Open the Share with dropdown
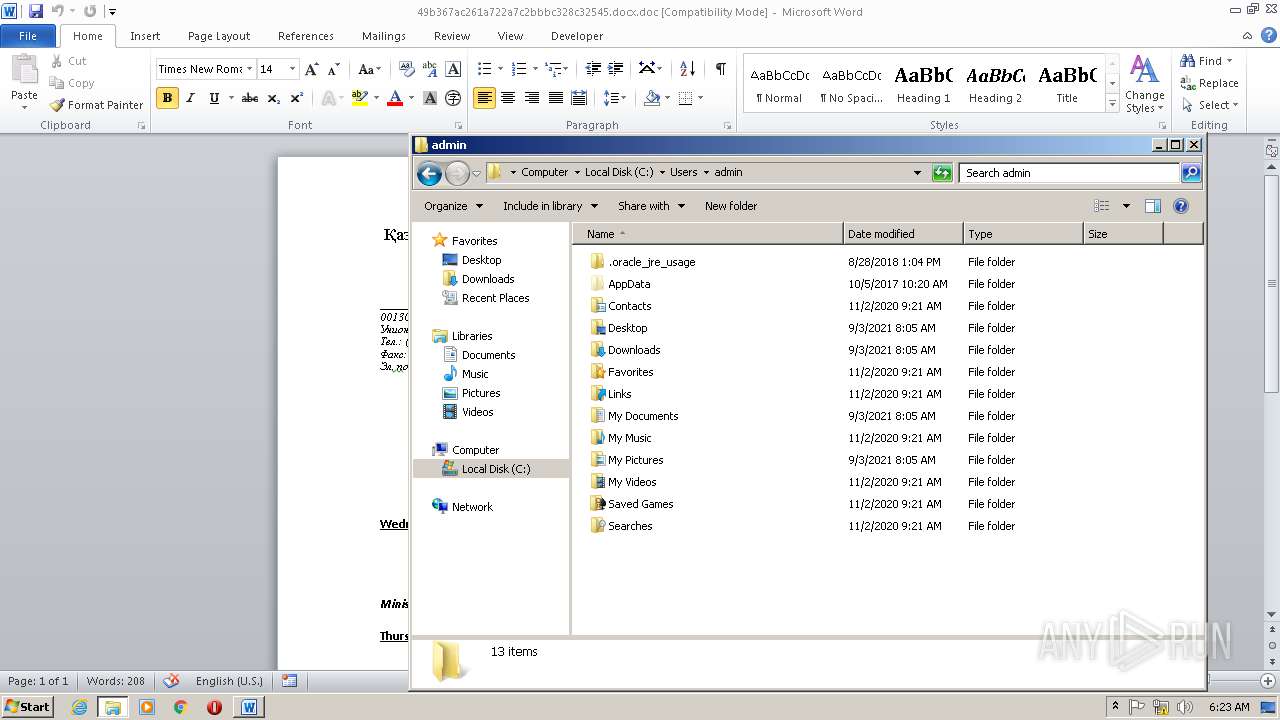The image size is (1280, 720). (651, 206)
